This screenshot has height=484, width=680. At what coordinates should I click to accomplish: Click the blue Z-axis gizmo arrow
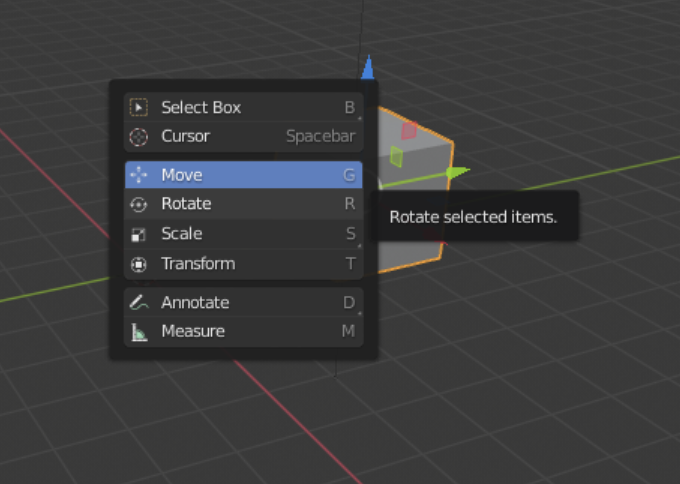(368, 68)
